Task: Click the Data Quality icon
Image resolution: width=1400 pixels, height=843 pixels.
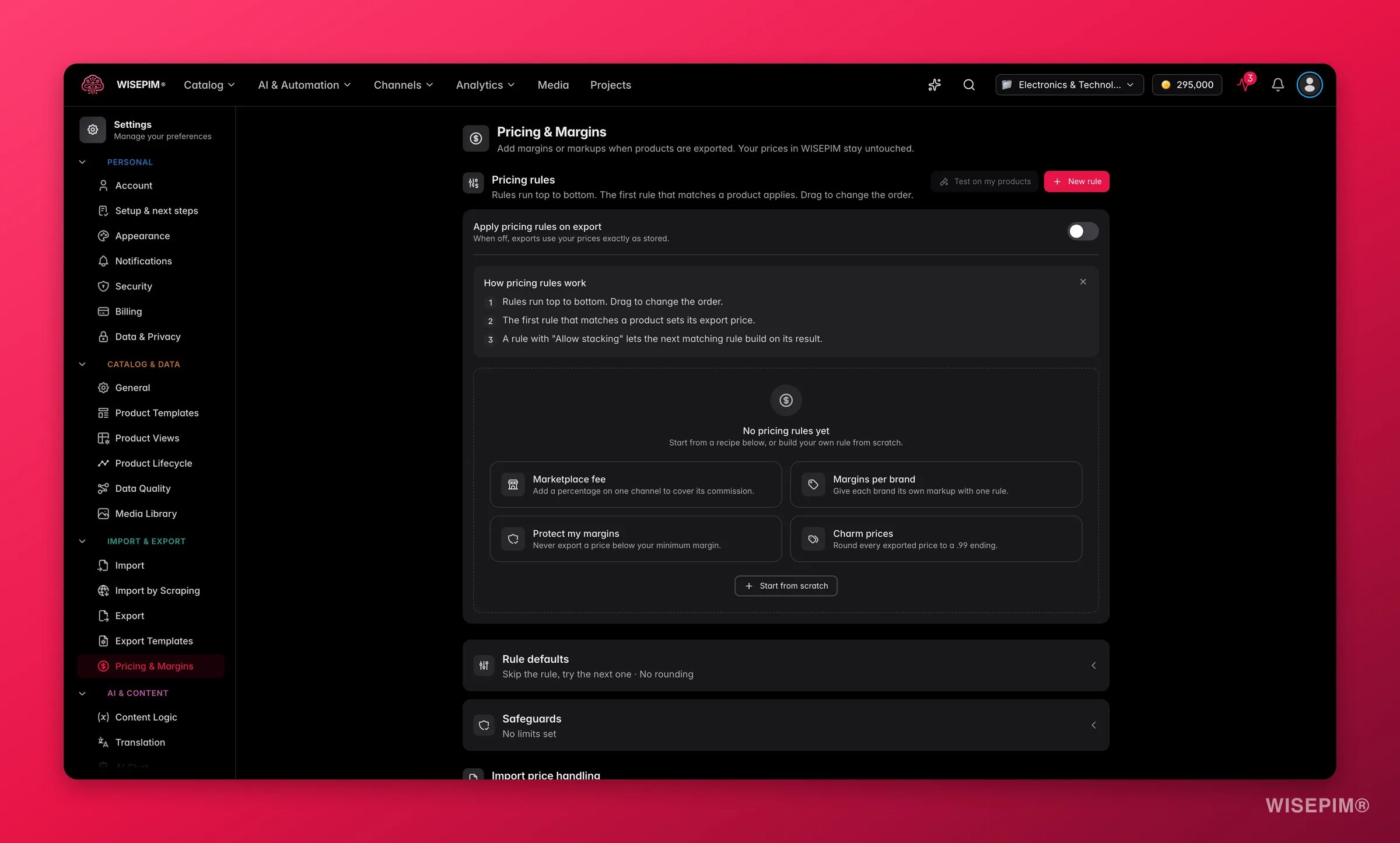Action: (103, 488)
